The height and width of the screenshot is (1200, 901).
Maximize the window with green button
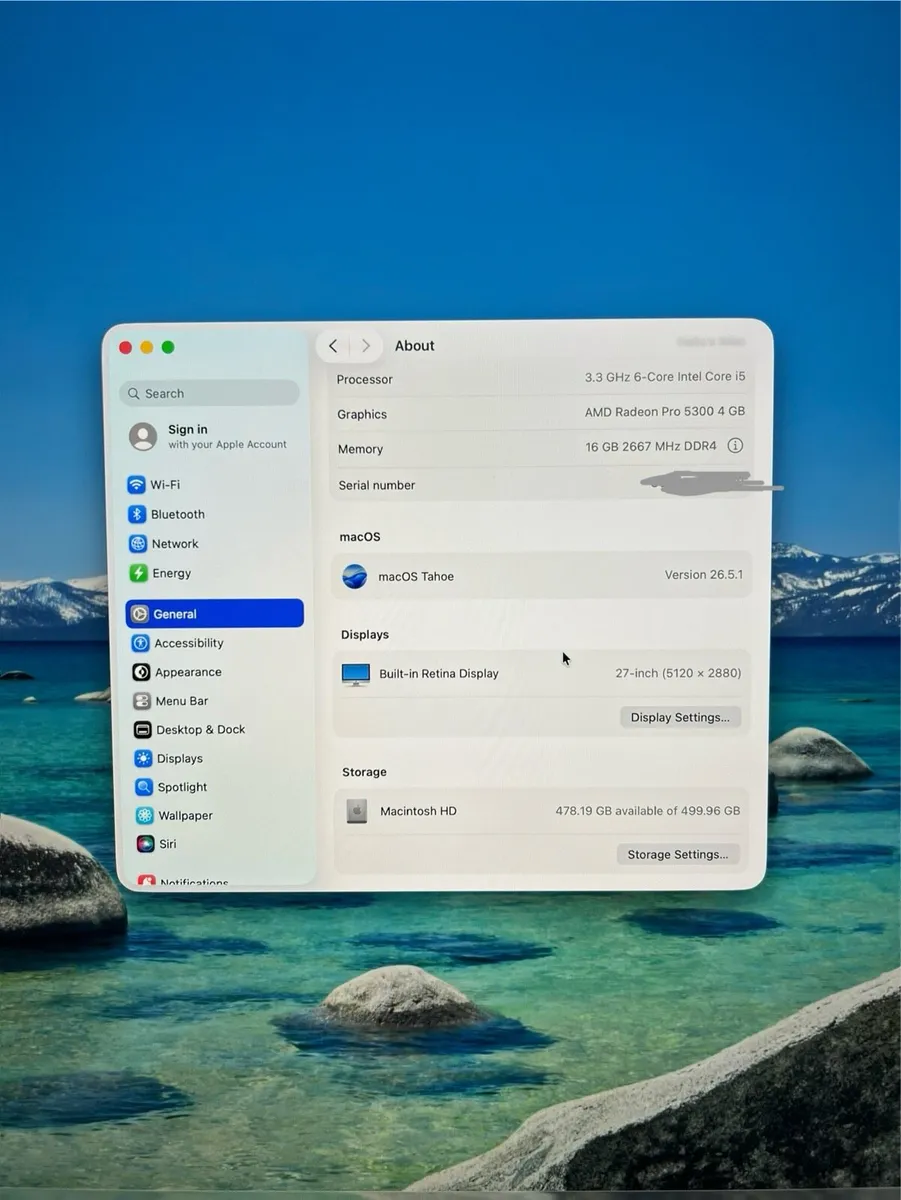click(x=168, y=347)
